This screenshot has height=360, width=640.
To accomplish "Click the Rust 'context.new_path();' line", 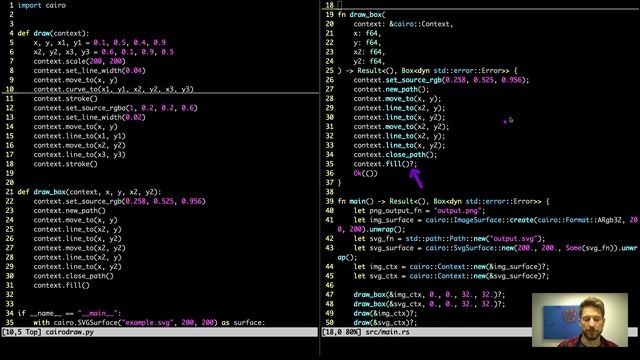I will tap(391, 89).
